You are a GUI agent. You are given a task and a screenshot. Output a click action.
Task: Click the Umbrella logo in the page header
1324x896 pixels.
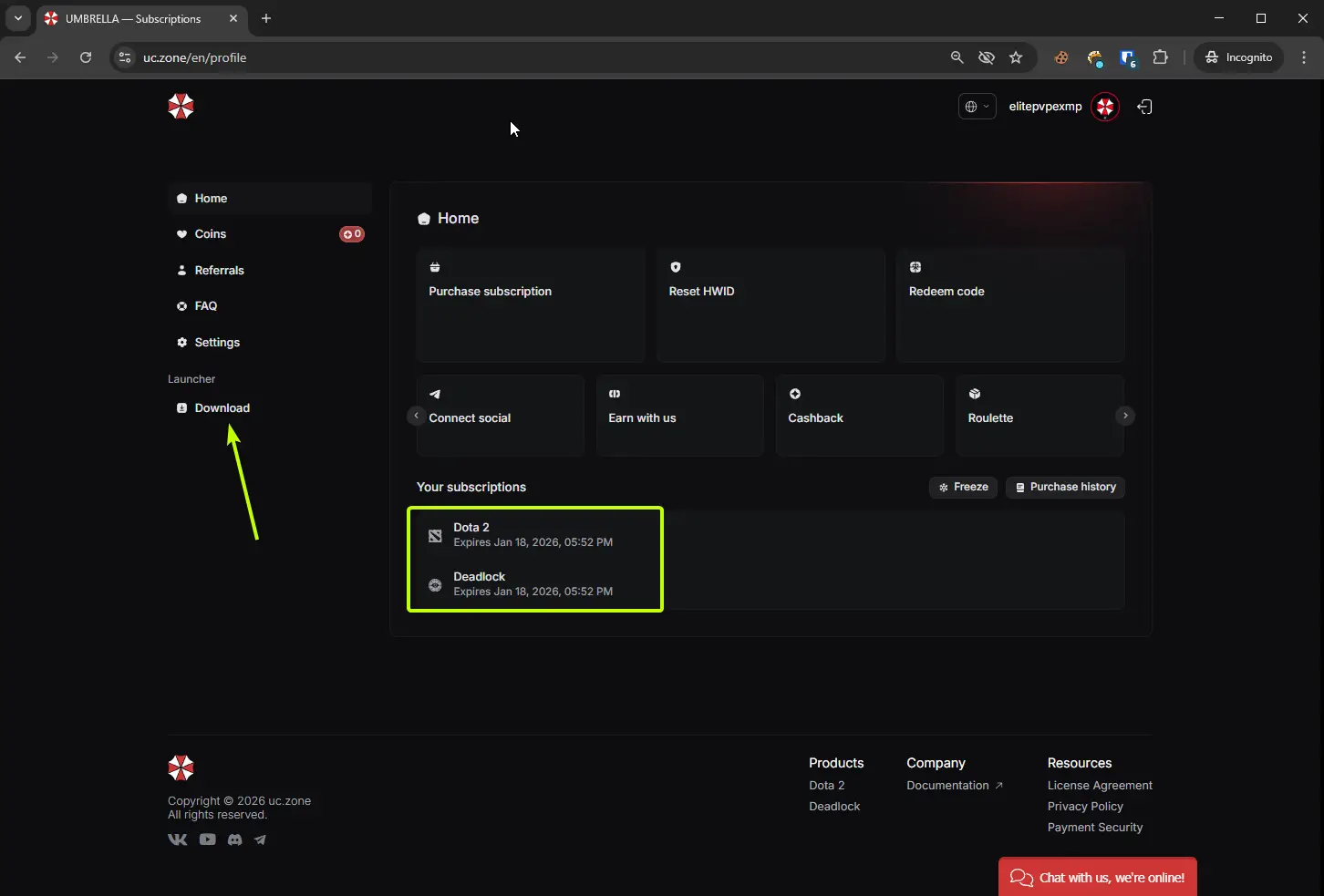pos(181,107)
